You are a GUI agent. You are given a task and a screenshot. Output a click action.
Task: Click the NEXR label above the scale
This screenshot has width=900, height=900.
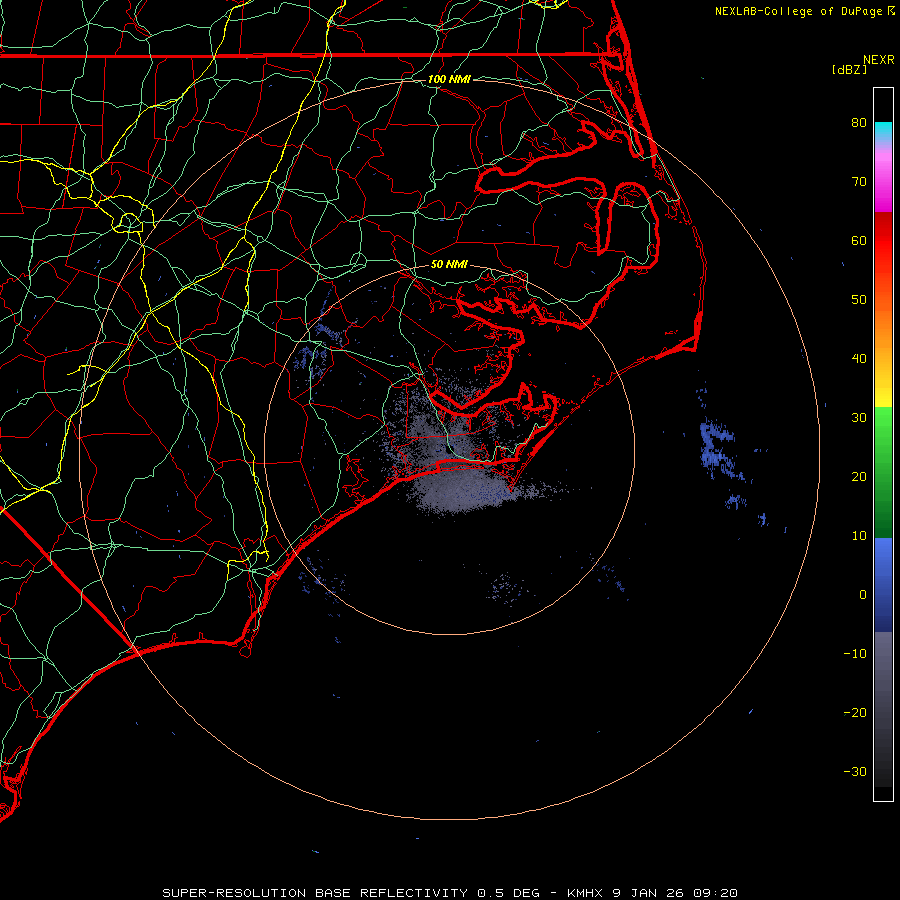879,60
